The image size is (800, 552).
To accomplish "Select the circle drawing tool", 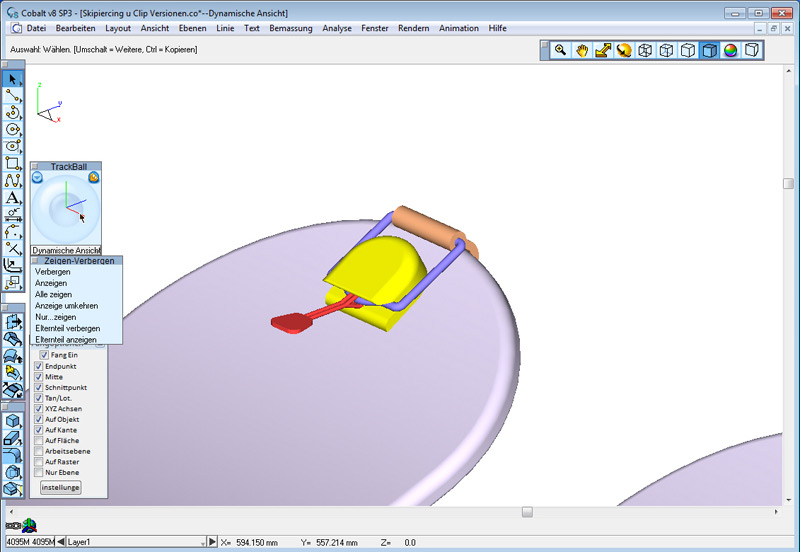I will (x=13, y=129).
